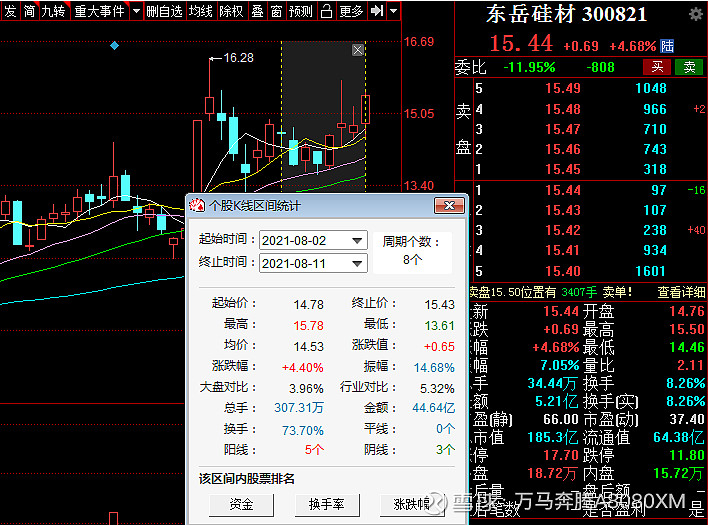This screenshot has width=708, height=525.
Task: Click the sell level 5 price 15.49
Action: pos(563,88)
